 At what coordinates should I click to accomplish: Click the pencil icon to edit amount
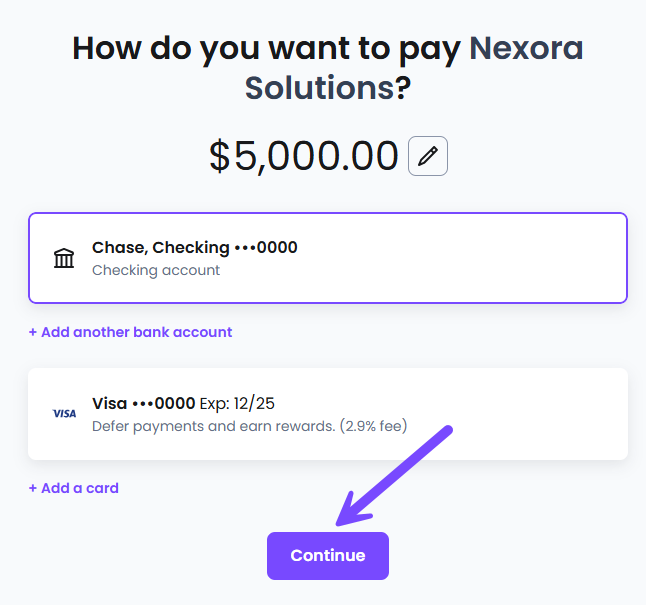pyautogui.click(x=428, y=156)
